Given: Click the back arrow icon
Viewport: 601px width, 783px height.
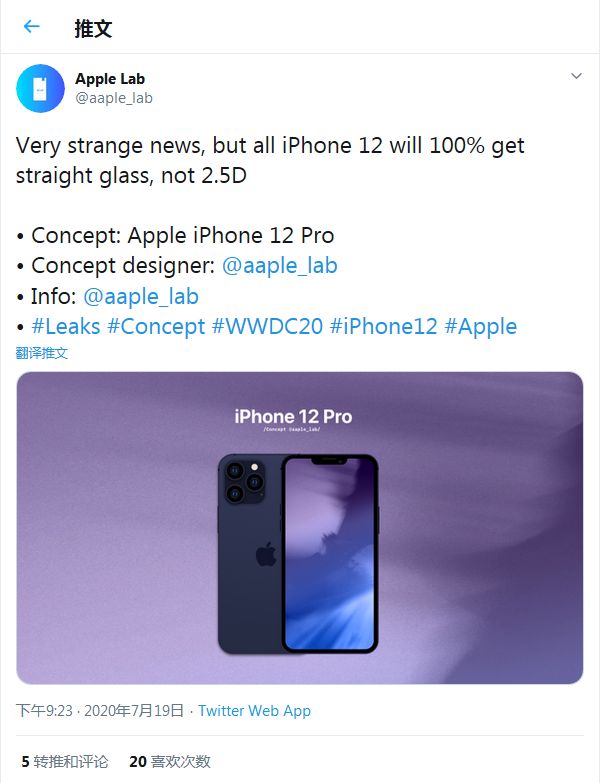Looking at the screenshot, I should tap(32, 27).
